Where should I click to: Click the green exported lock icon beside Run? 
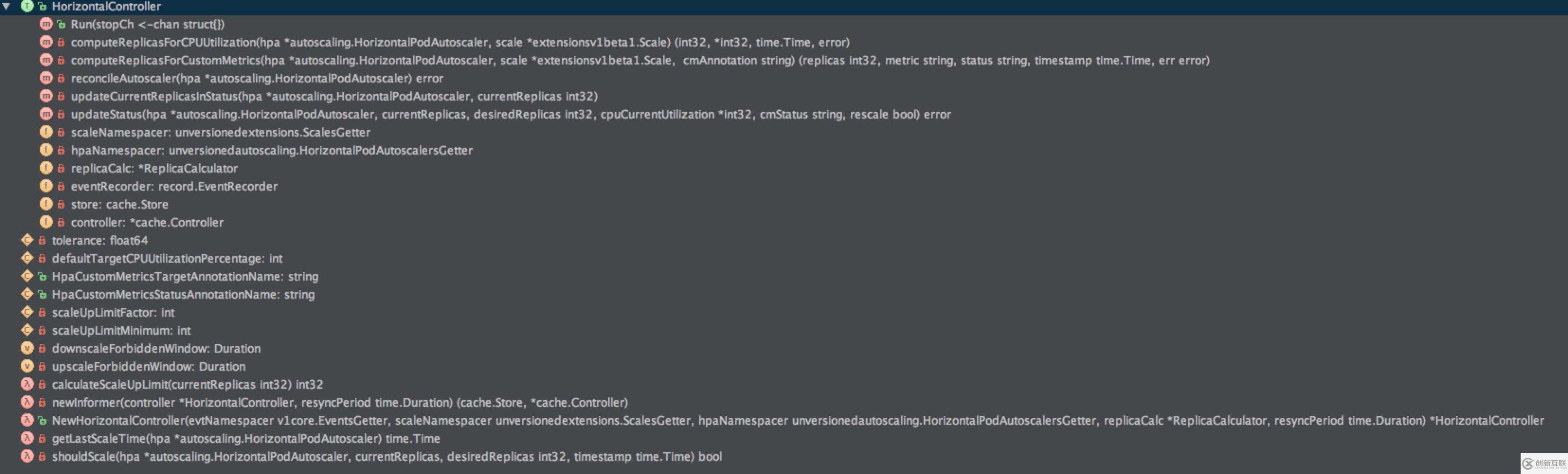(61, 24)
